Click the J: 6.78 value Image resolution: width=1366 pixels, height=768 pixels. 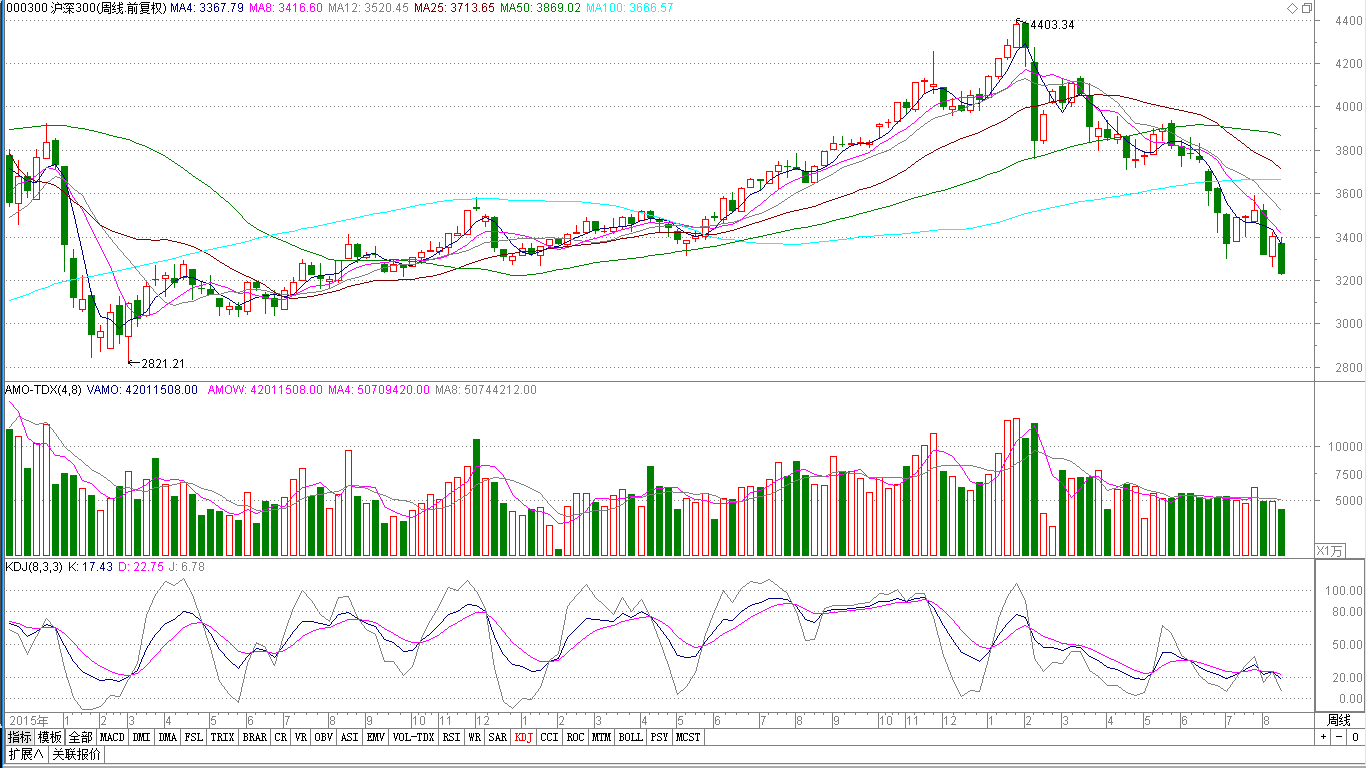click(x=187, y=567)
